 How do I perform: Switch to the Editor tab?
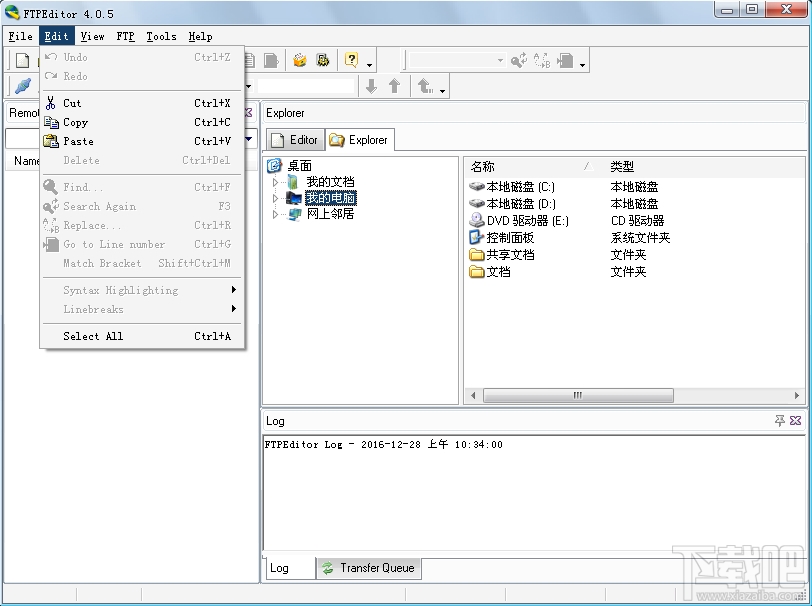point(295,140)
